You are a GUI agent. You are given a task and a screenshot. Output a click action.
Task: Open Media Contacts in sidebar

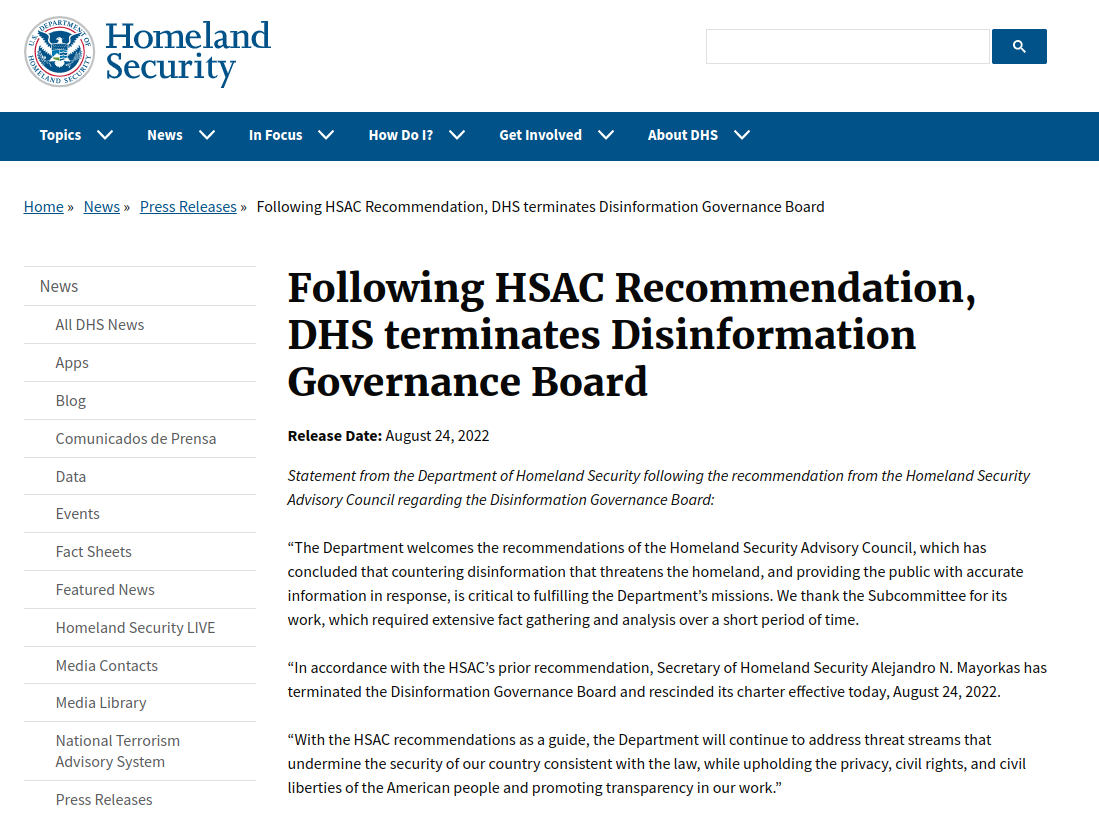click(x=139, y=665)
